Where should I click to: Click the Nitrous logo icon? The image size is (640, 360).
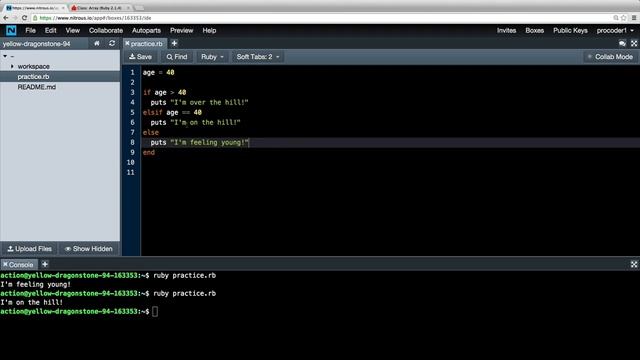coord(11,31)
